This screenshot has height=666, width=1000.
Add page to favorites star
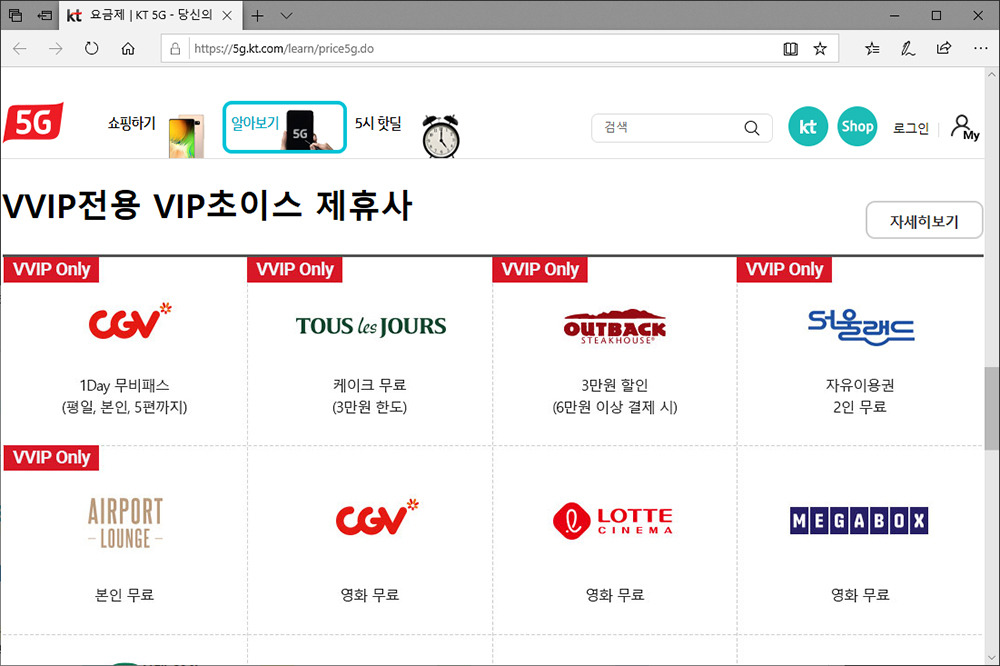(x=820, y=48)
